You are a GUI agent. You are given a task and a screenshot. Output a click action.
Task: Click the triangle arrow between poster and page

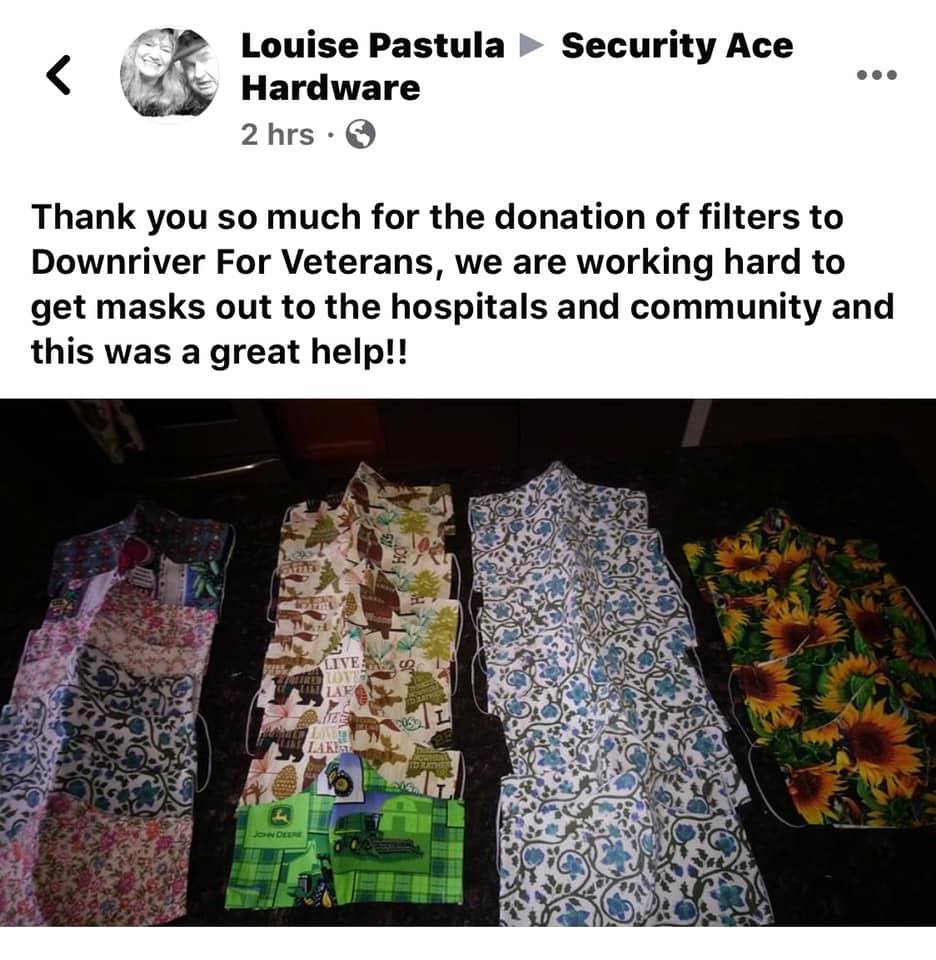tap(531, 46)
